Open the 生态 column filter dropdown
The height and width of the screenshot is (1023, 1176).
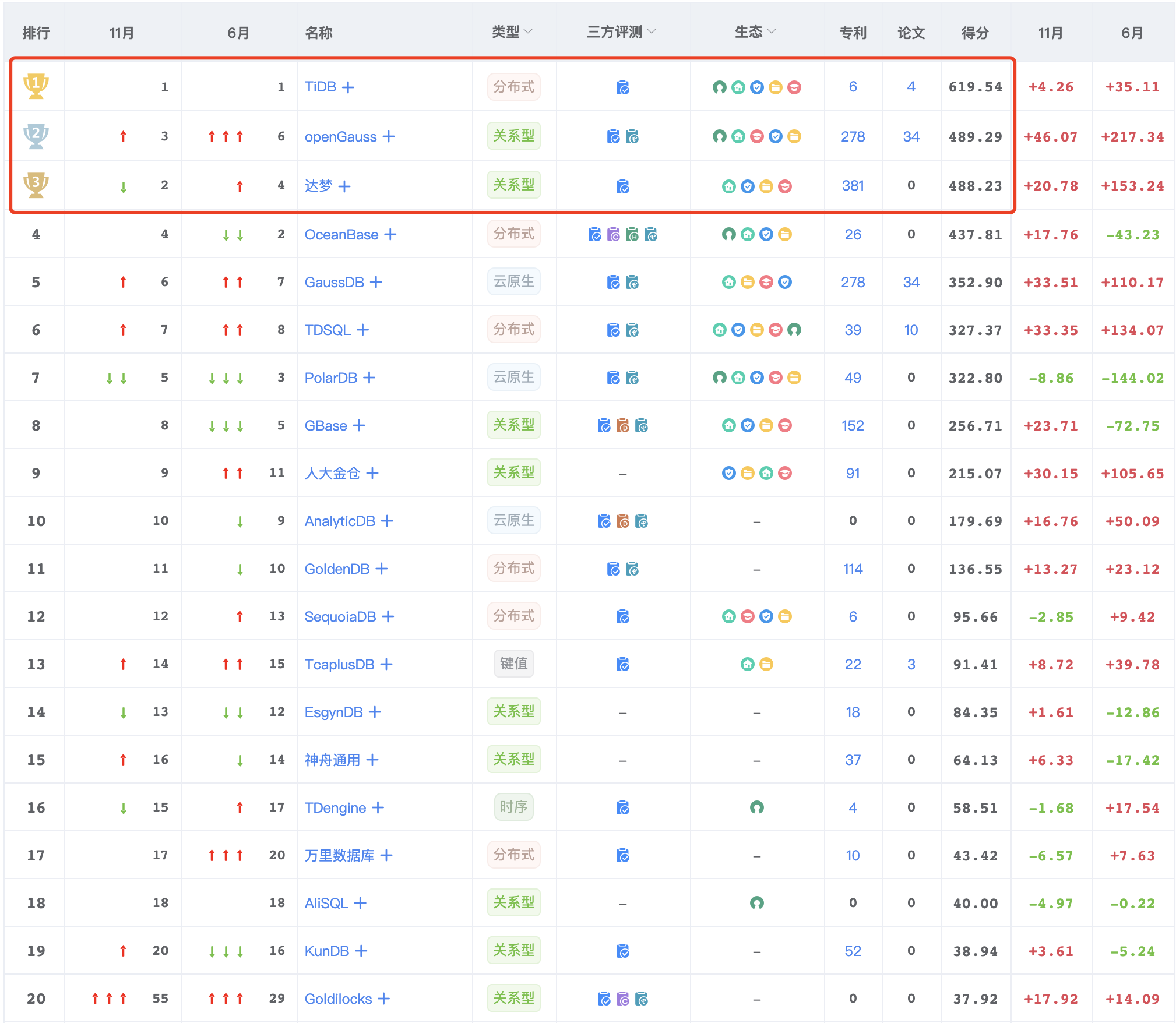pos(772,31)
